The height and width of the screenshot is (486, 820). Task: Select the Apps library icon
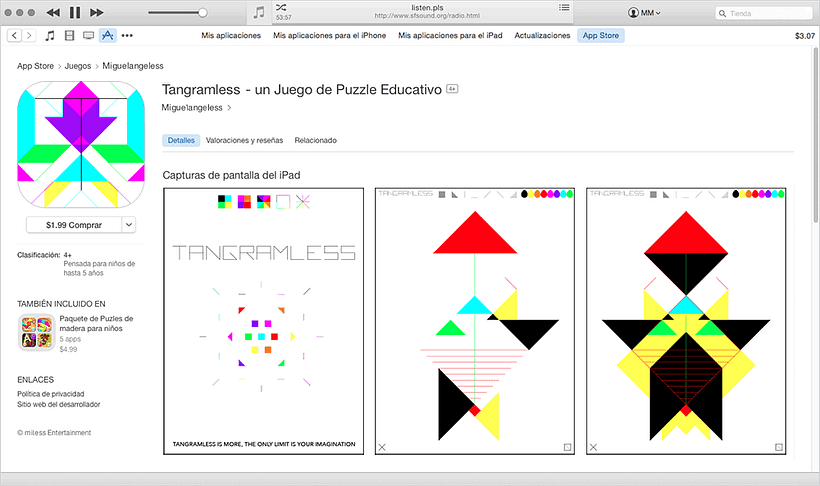[x=107, y=35]
